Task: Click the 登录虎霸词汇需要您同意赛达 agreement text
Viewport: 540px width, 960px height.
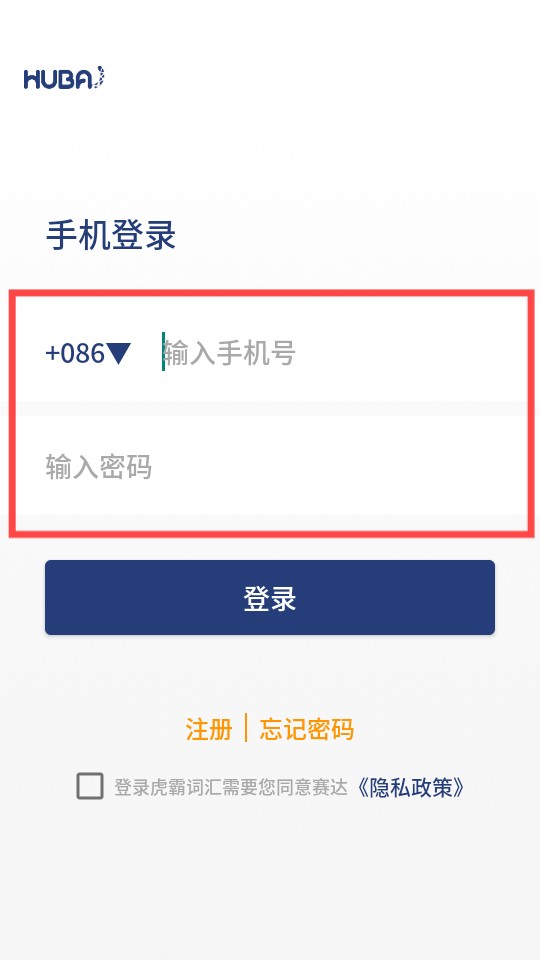Action: 231,787
